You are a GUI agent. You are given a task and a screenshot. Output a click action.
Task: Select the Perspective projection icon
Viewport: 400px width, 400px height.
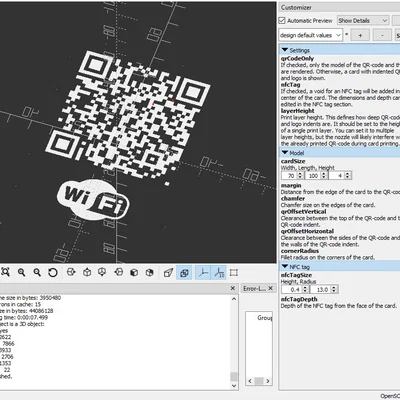pyautogui.click(x=168, y=273)
